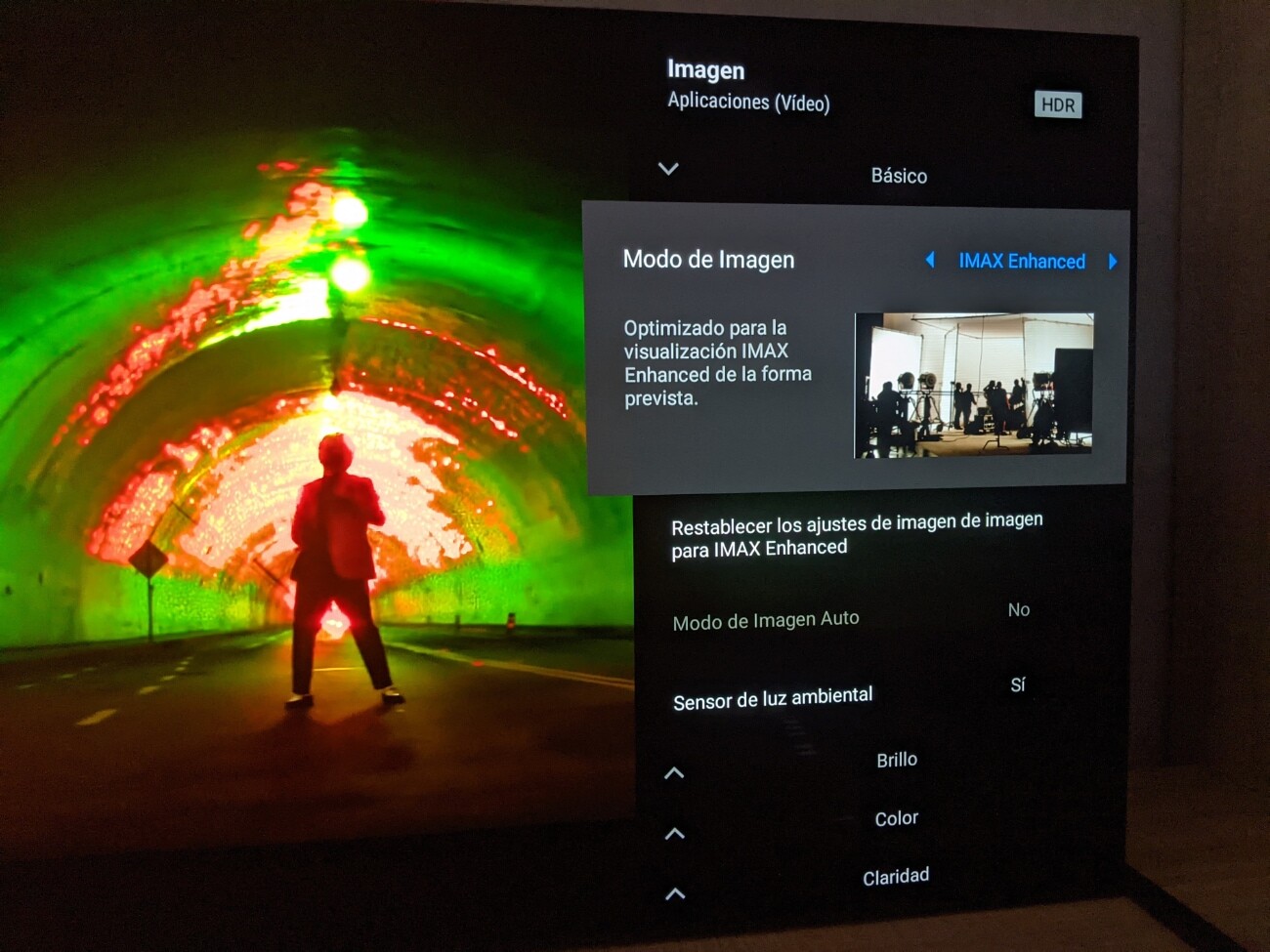1270x952 pixels.
Task: Open the Claridad setting
Action: [896, 875]
